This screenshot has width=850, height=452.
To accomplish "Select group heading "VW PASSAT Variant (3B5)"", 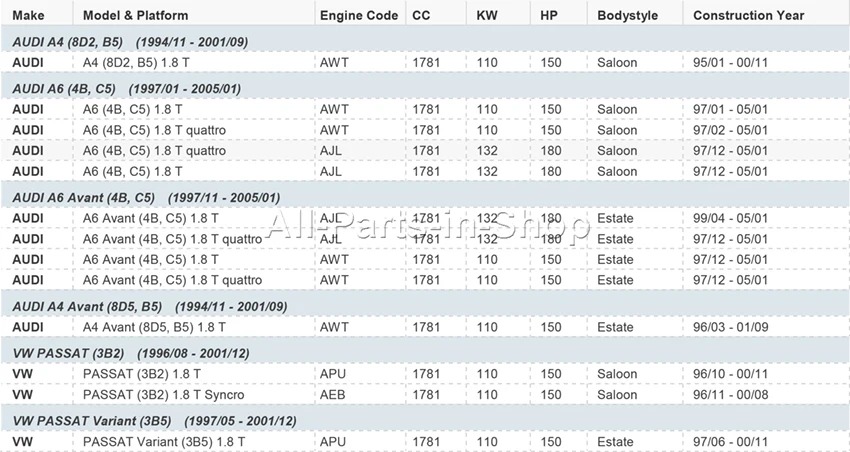I will coord(92,421).
